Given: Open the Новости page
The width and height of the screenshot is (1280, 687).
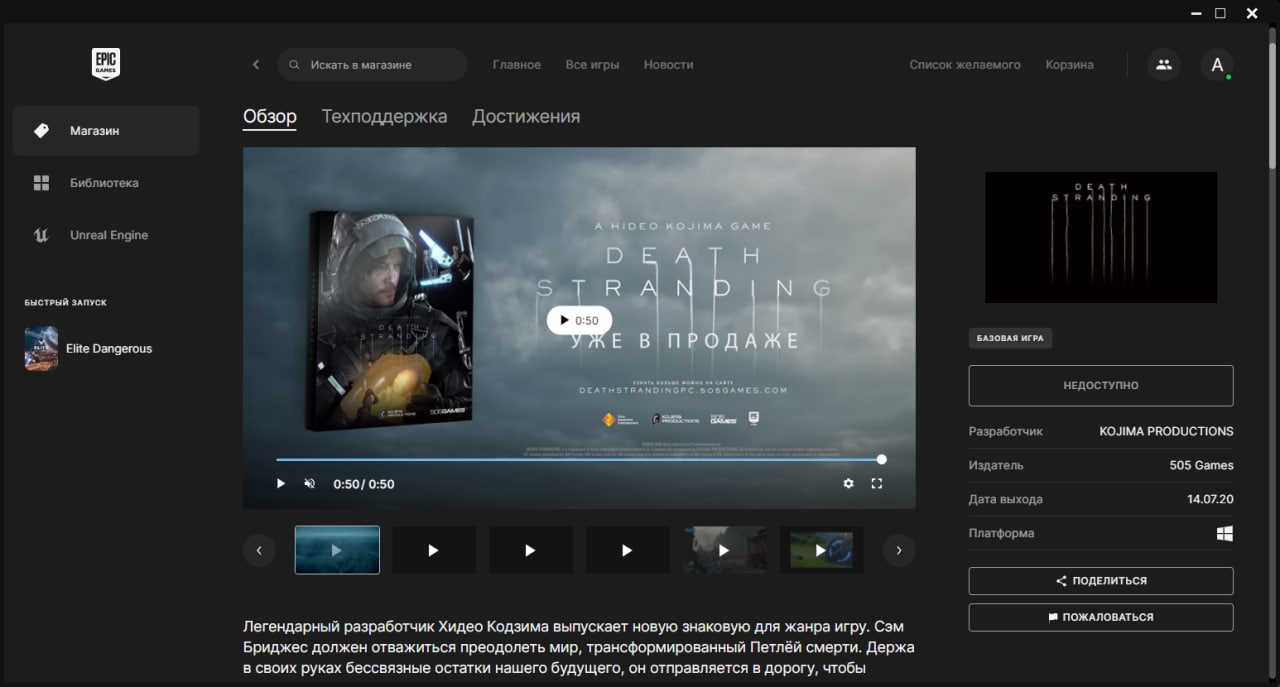Looking at the screenshot, I should (668, 64).
